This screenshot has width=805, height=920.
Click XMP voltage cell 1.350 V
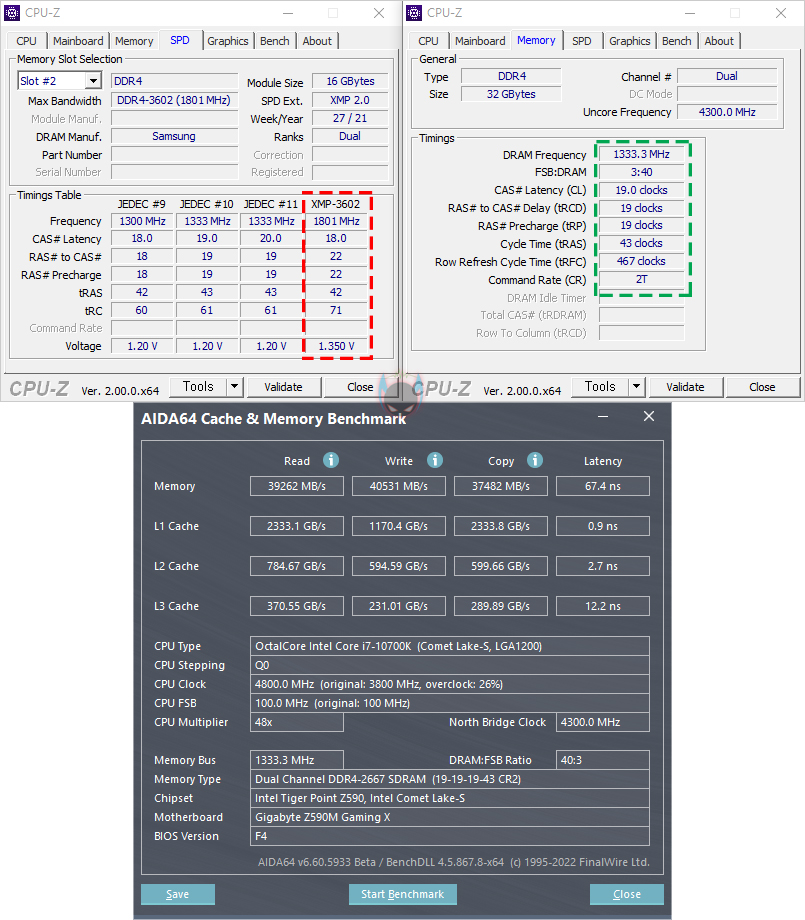coord(337,346)
